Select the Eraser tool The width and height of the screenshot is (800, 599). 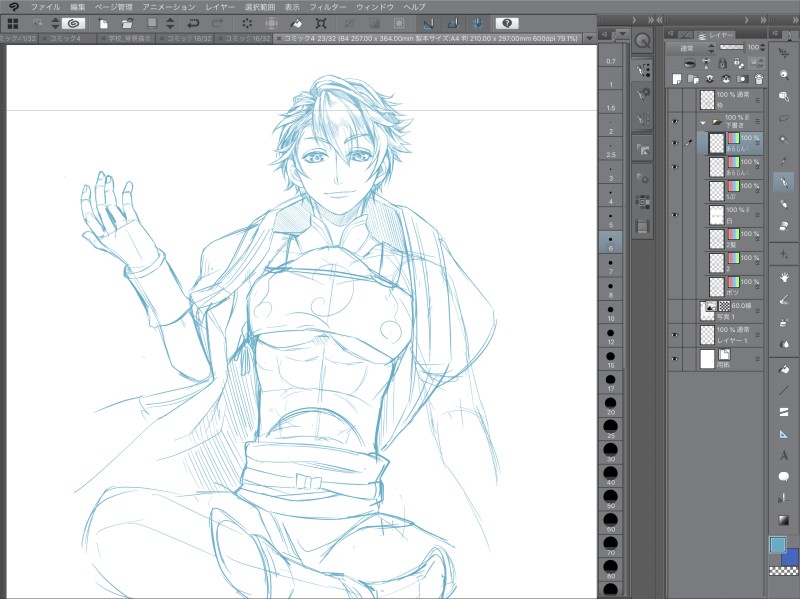click(784, 226)
